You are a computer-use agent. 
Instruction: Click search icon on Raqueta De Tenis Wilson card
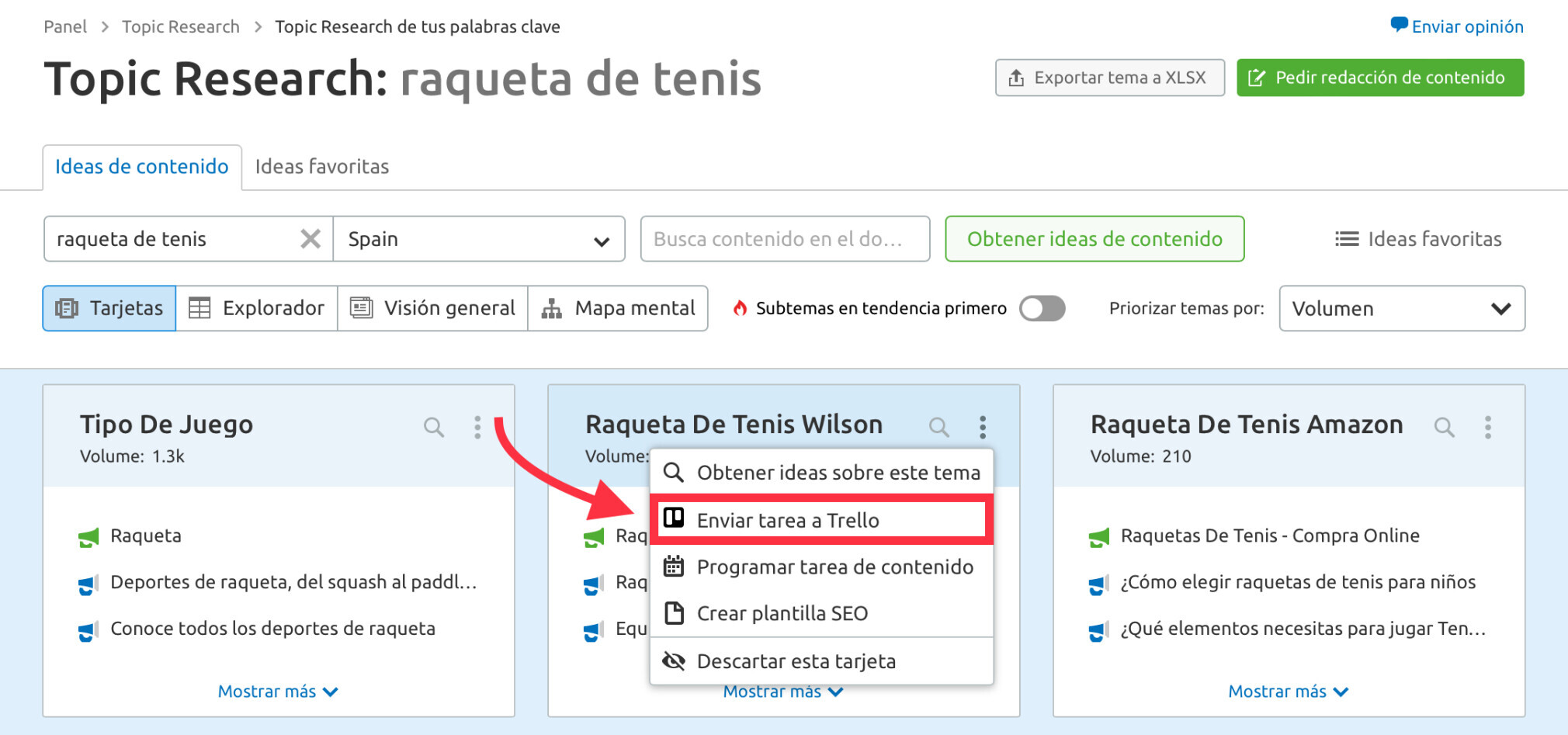(939, 427)
